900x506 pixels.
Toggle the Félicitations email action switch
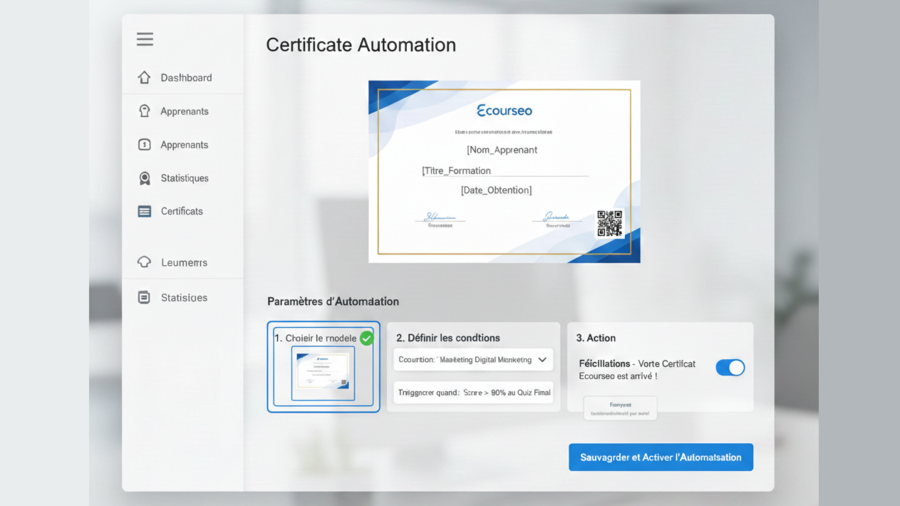(x=730, y=368)
